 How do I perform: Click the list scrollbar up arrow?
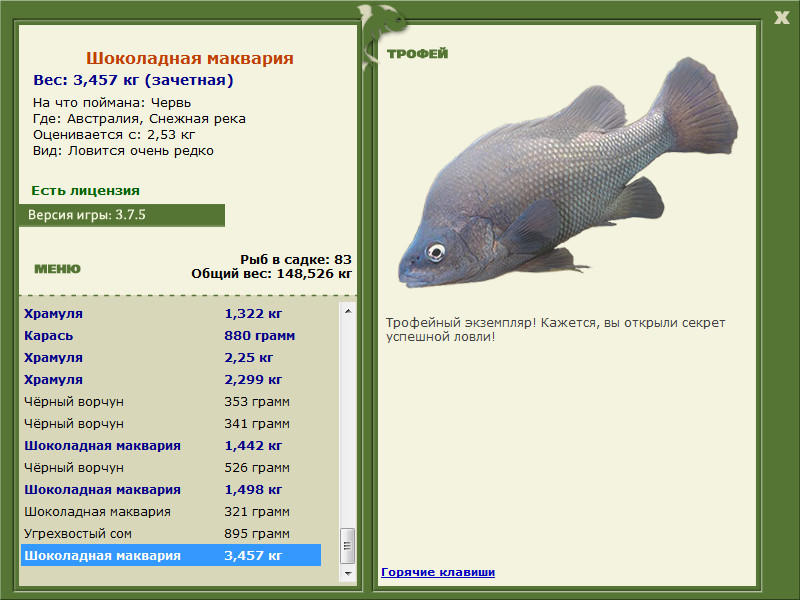pos(348,311)
